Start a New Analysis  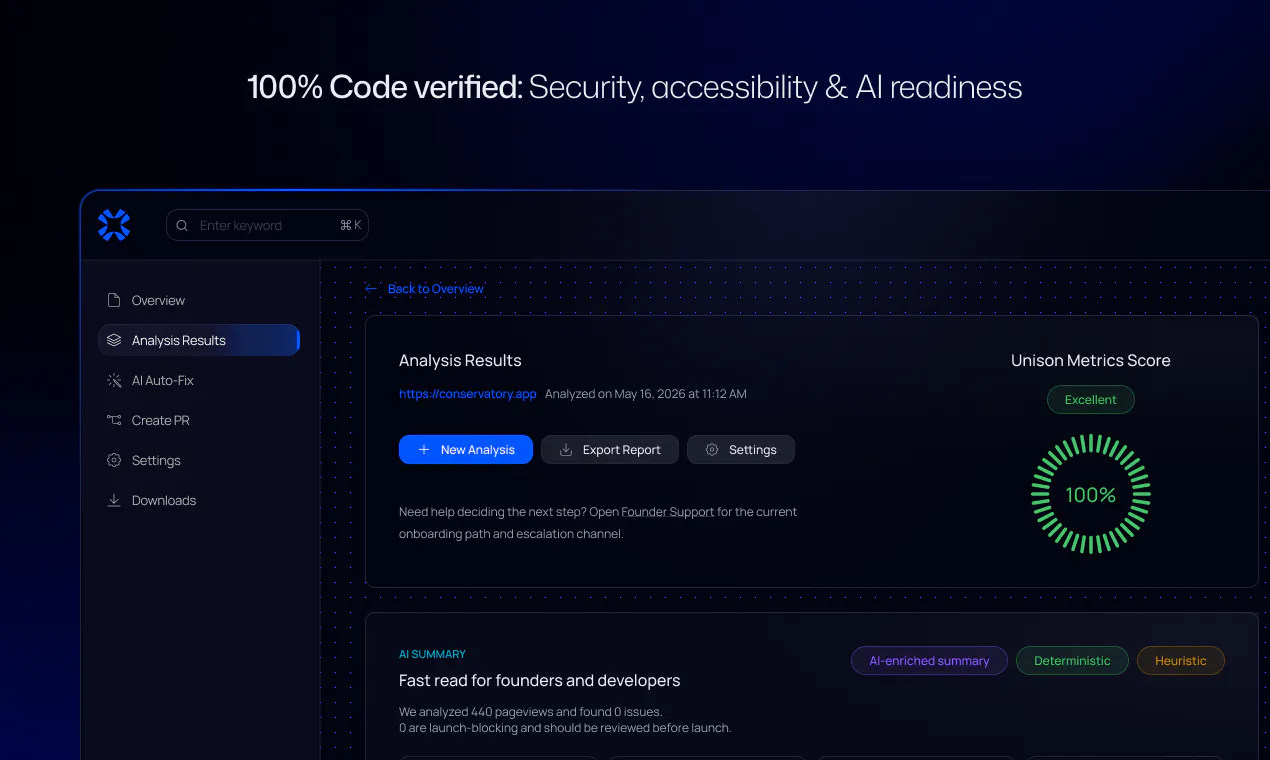(x=466, y=450)
